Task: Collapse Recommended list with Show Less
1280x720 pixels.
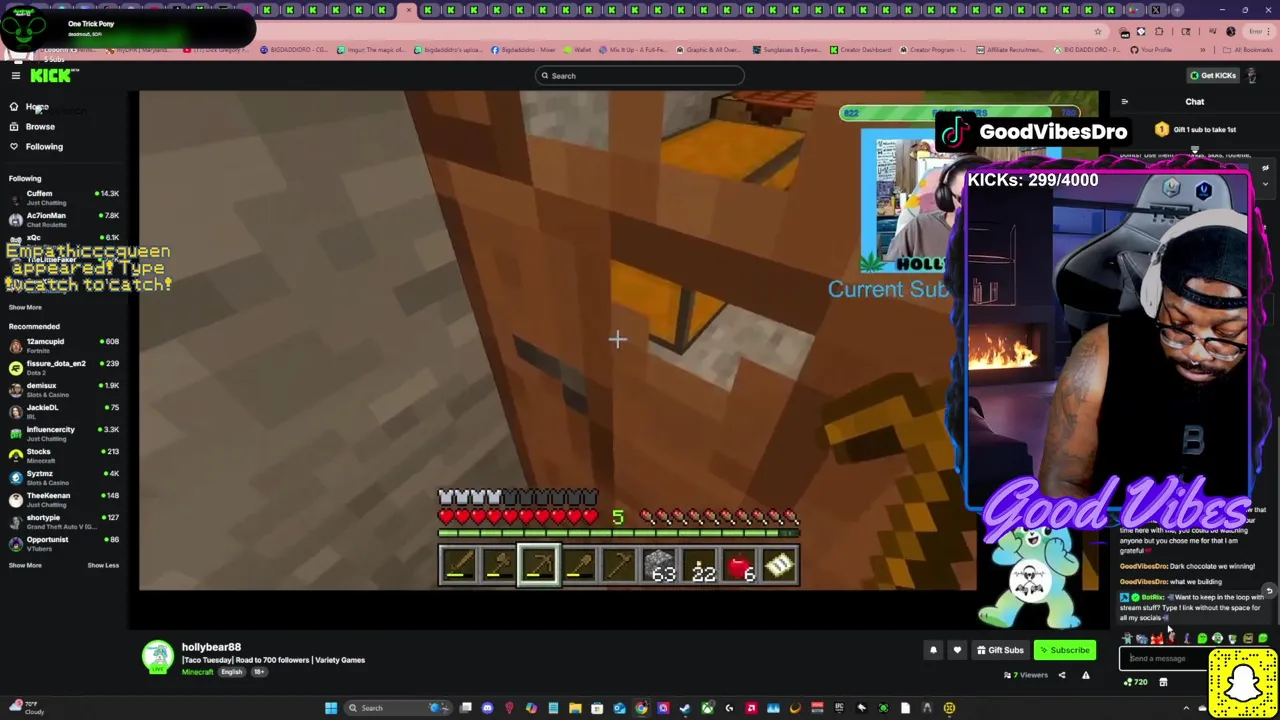Action: tap(102, 565)
